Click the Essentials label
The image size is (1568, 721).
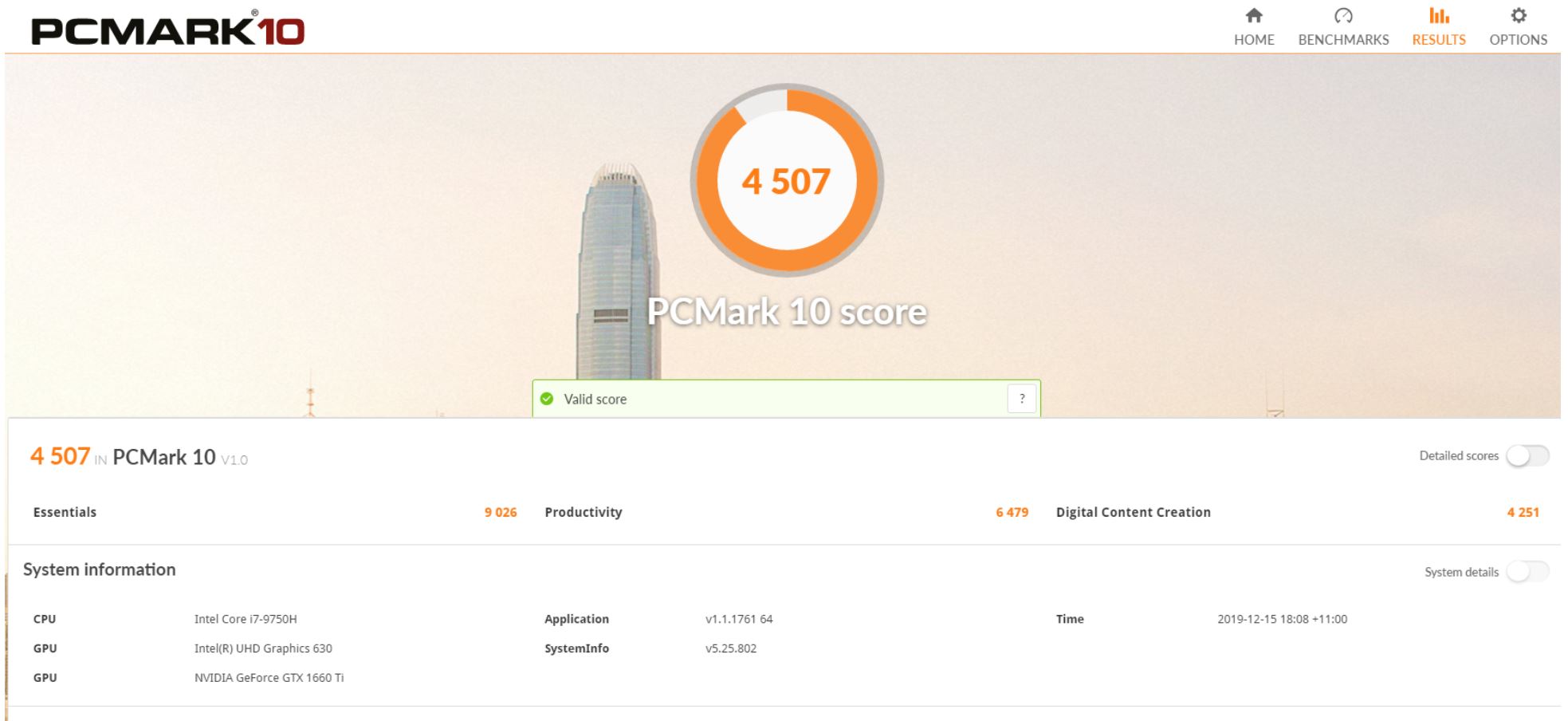coord(65,512)
